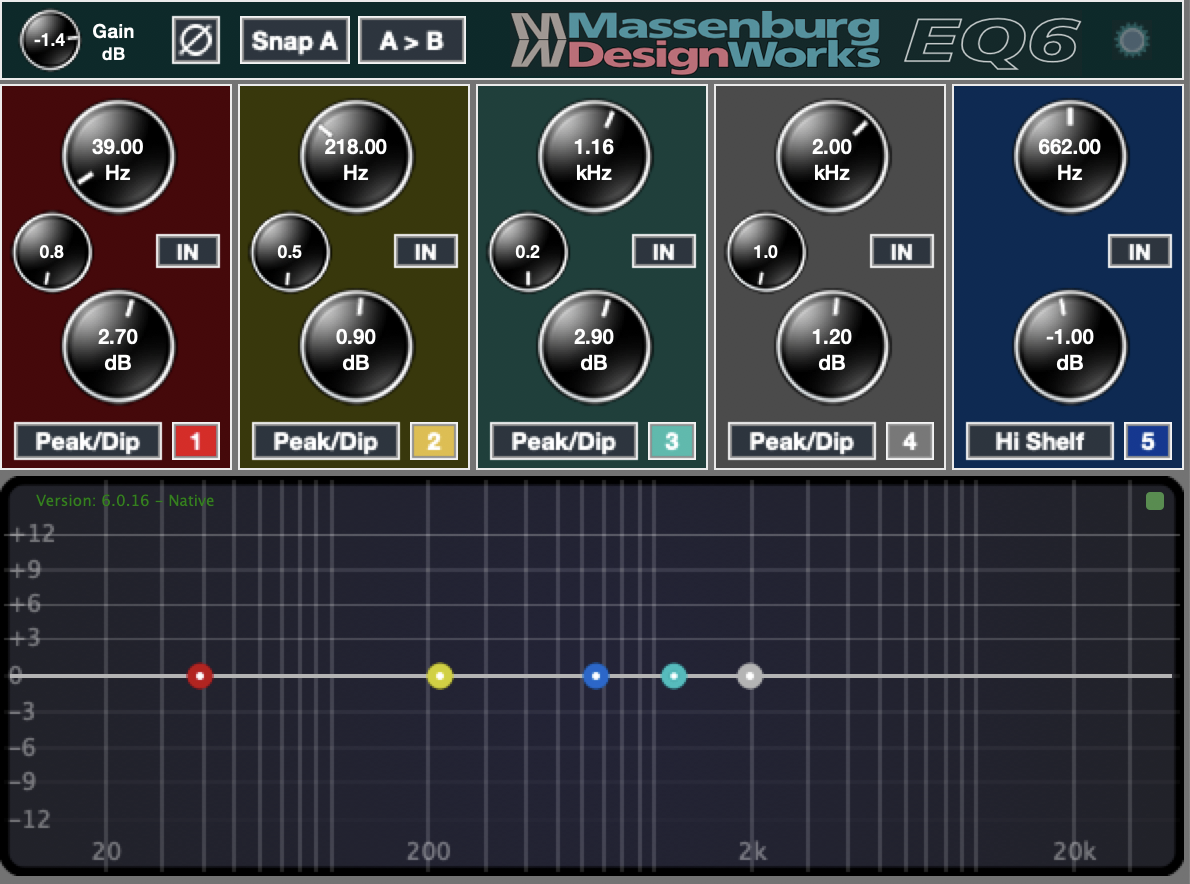Open settings via the gear icon
1190x884 pixels.
[1132, 40]
